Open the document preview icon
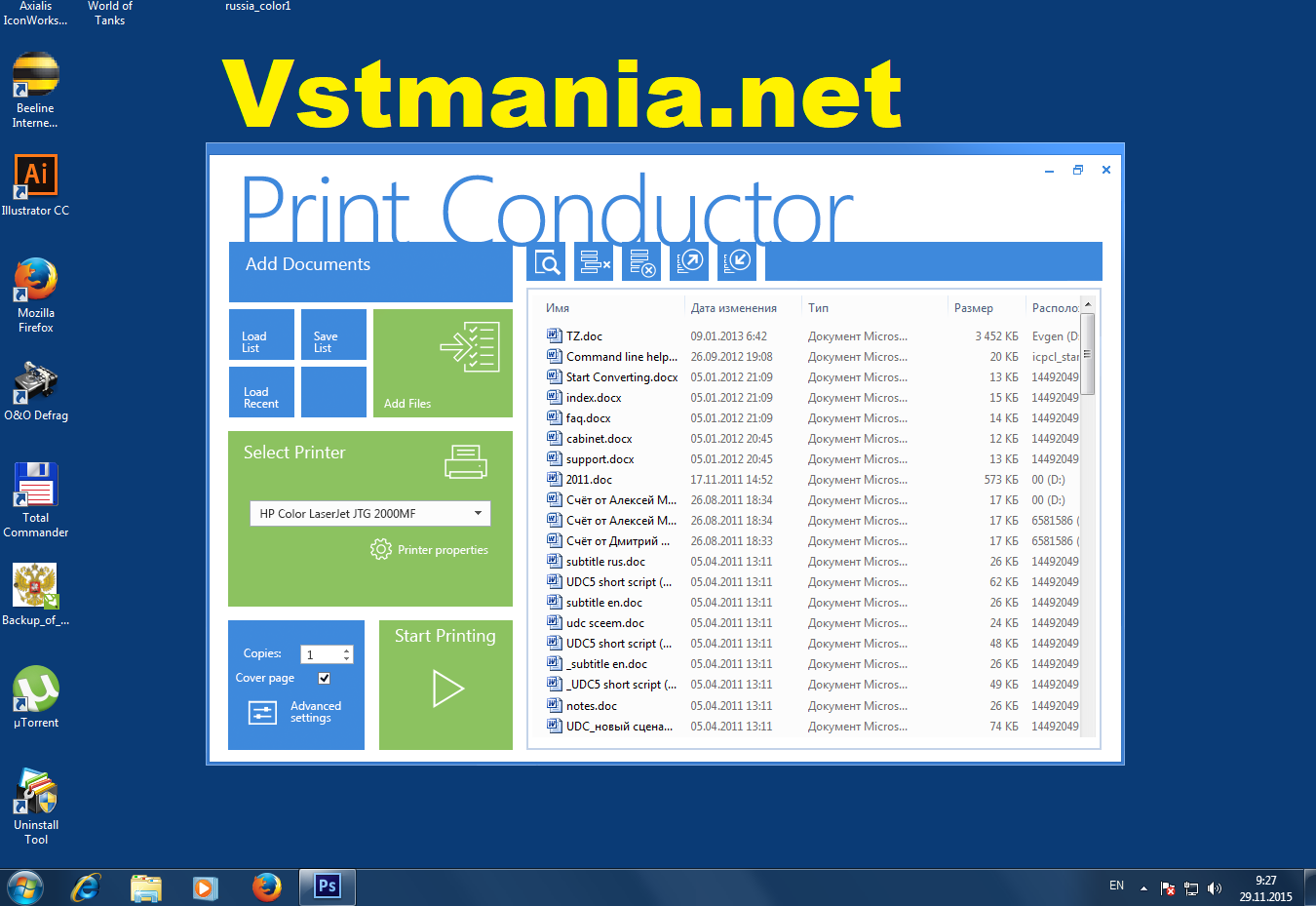 point(546,261)
